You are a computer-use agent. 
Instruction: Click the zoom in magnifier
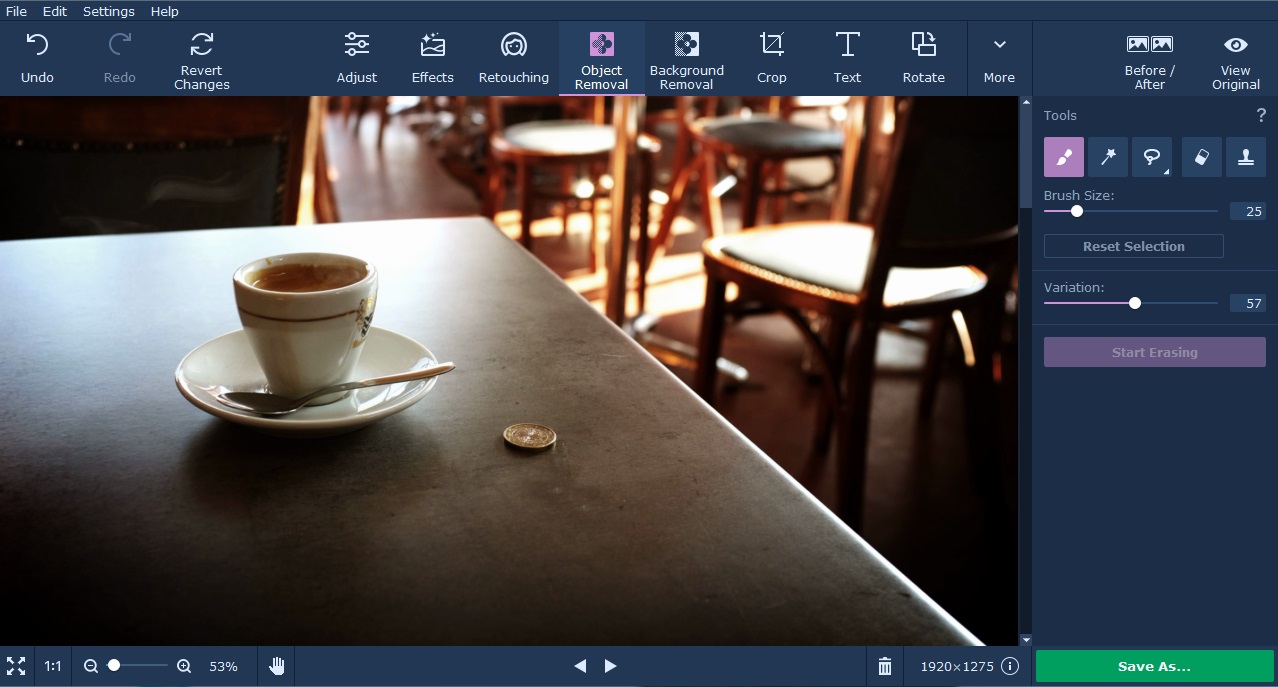point(184,666)
